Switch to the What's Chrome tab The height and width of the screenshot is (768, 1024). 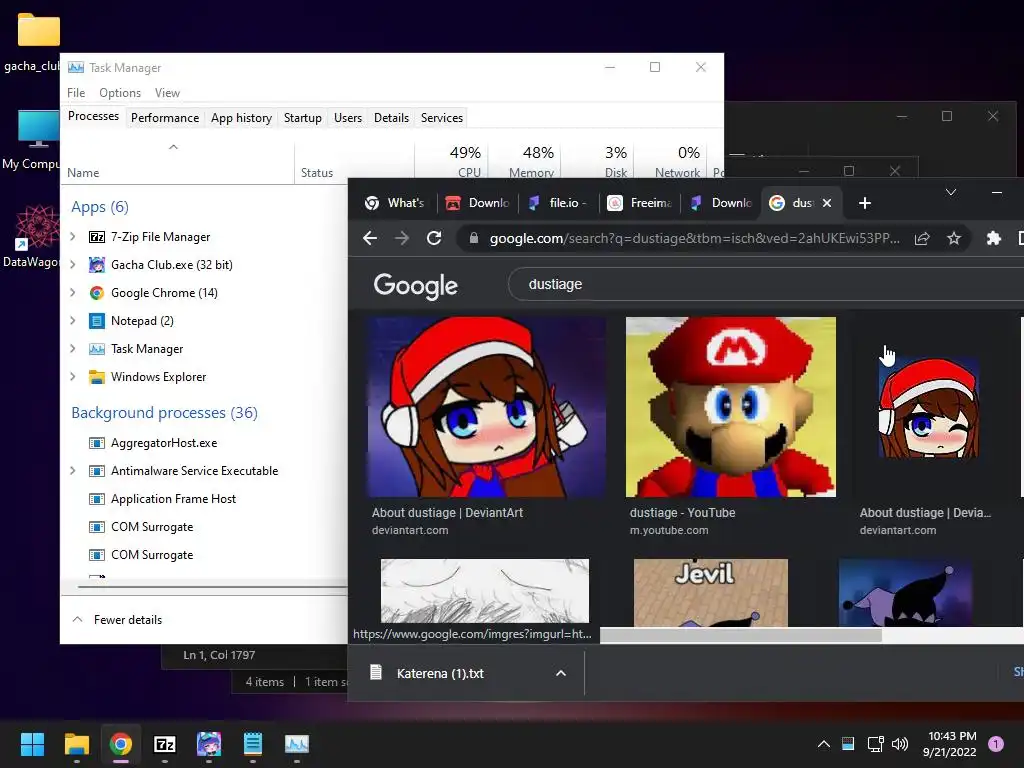(398, 203)
